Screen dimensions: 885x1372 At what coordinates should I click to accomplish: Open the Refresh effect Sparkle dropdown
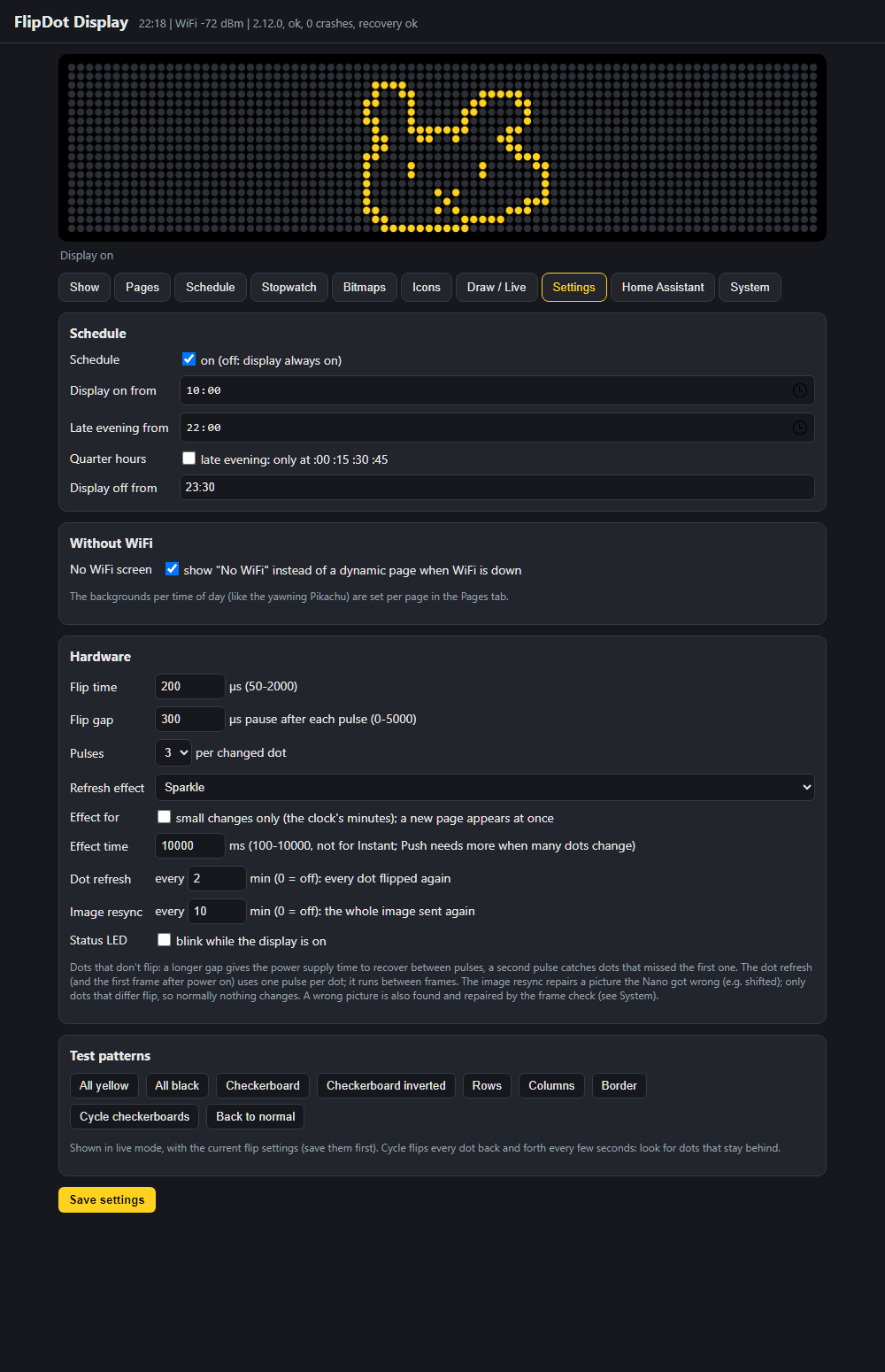coord(485,787)
